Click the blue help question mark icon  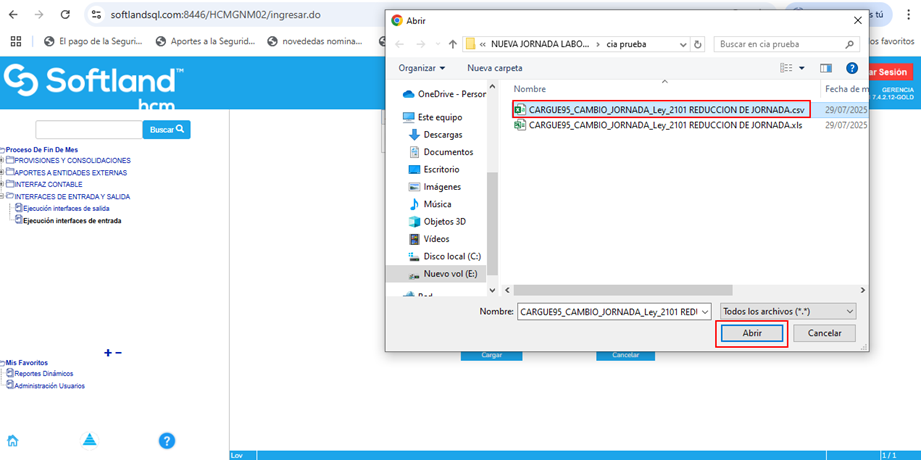[167, 441]
